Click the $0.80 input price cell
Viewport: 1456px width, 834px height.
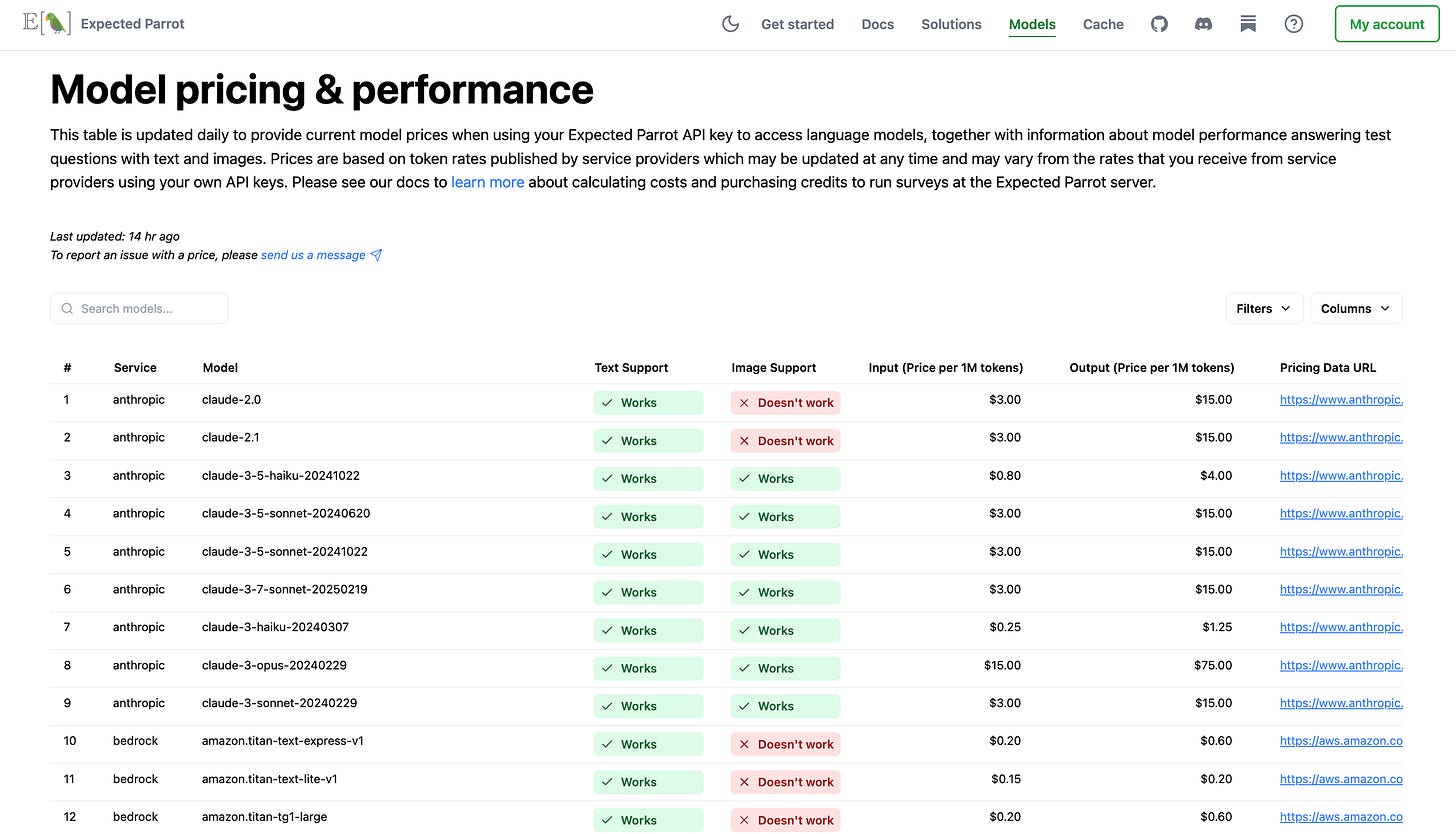(1005, 476)
